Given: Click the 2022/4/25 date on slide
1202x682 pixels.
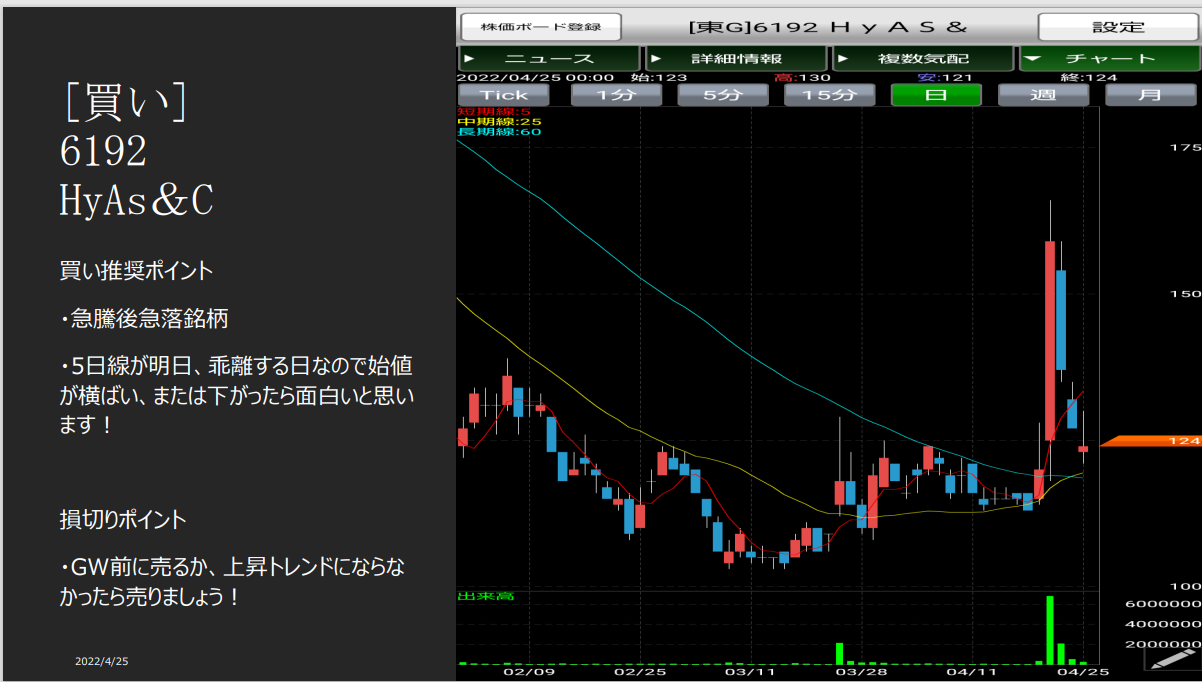Looking at the screenshot, I should (x=102, y=661).
